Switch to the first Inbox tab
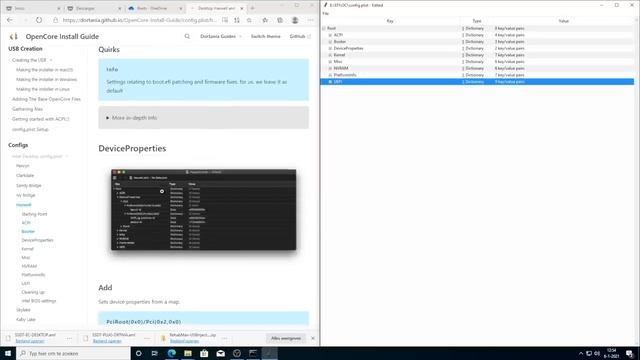The image size is (640, 360). tap(33, 8)
